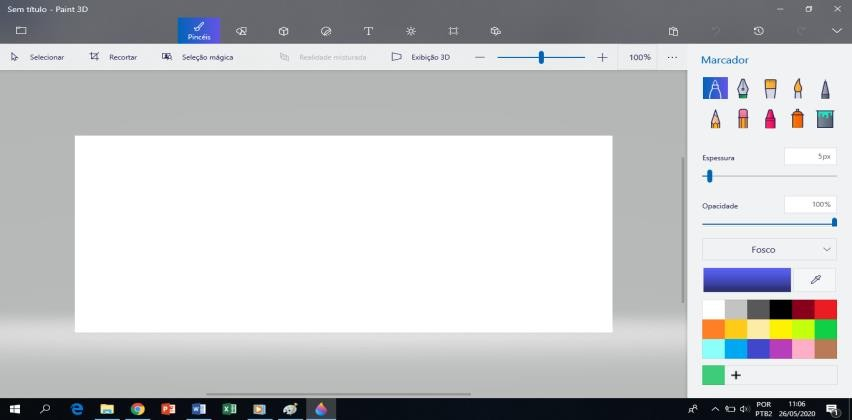
Task: Open the three-dots more options menu
Action: pos(672,57)
